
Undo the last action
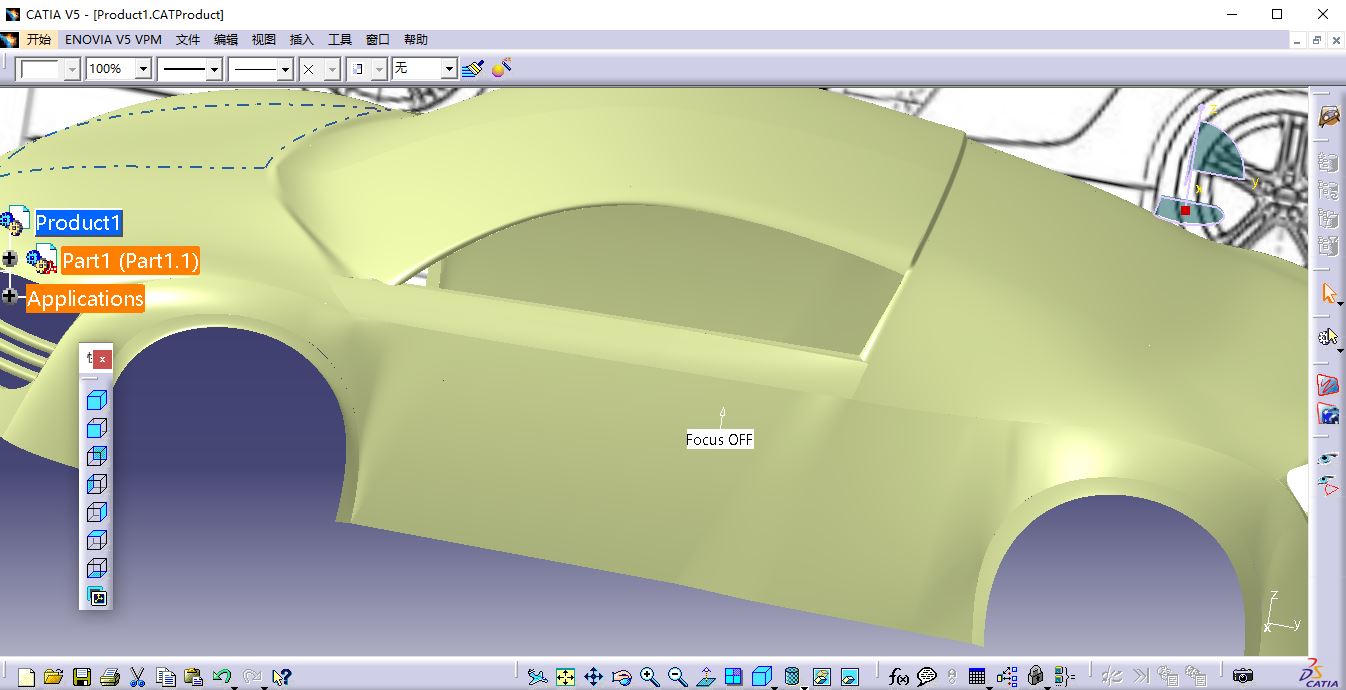click(x=222, y=677)
